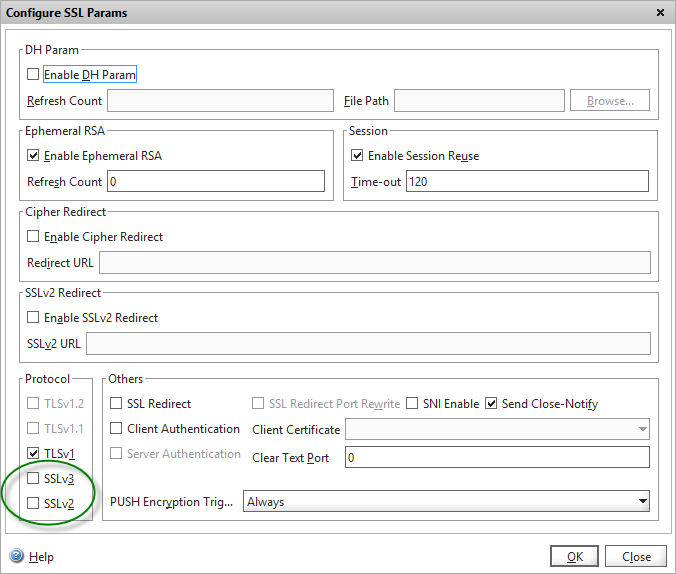Check Enable SSLv2 Redirect
The image size is (676, 574).
tap(34, 318)
